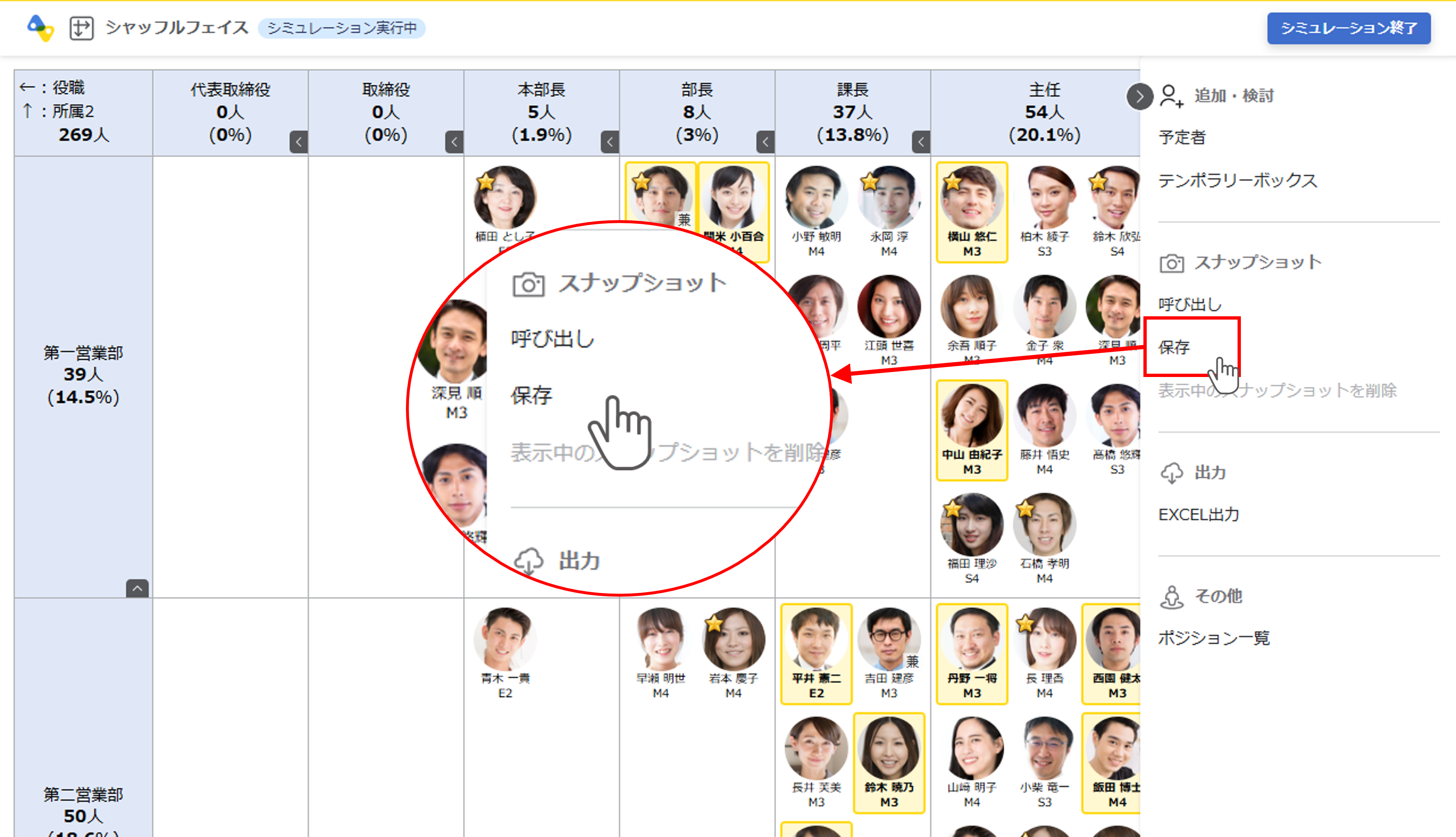1456x837 pixels.
Task: Select 早瀬 明世's face photo
Action: [661, 639]
